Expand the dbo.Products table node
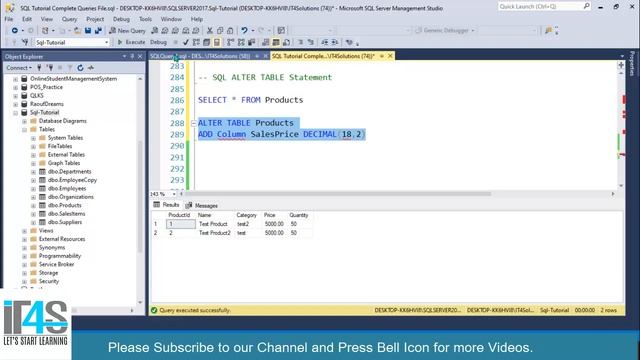640x360 pixels. click(33, 205)
